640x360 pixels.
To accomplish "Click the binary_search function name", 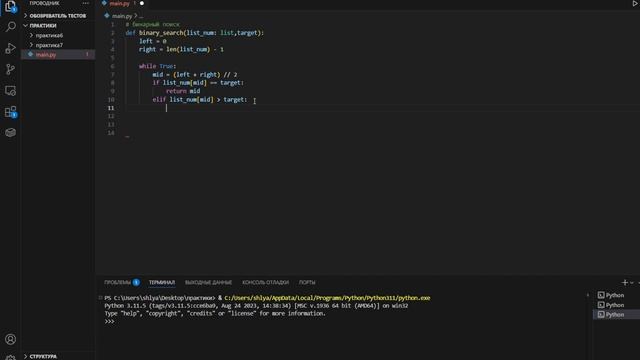I will pyautogui.click(x=161, y=33).
